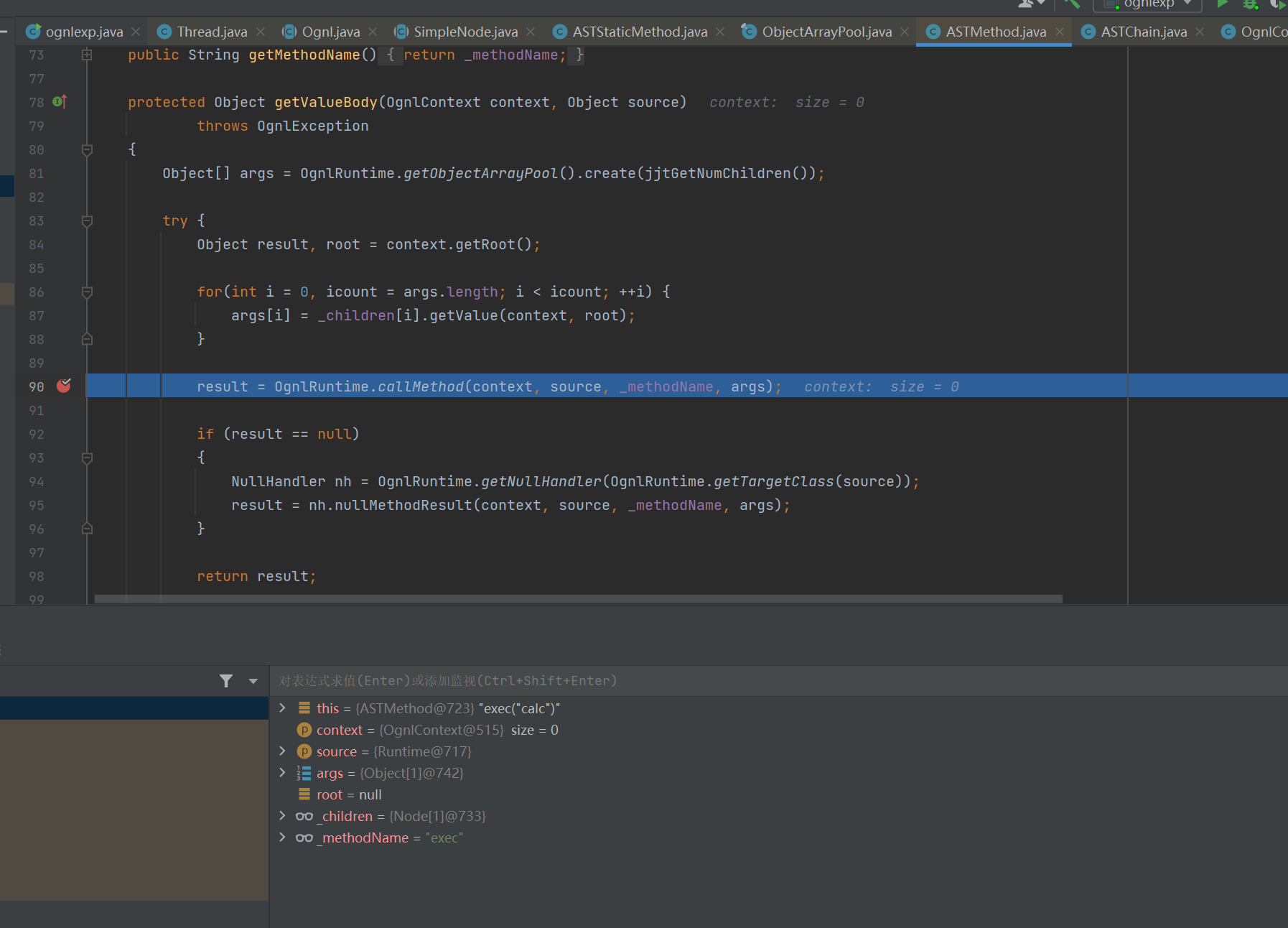Open the dropdown arrow next to the filter

(x=253, y=681)
